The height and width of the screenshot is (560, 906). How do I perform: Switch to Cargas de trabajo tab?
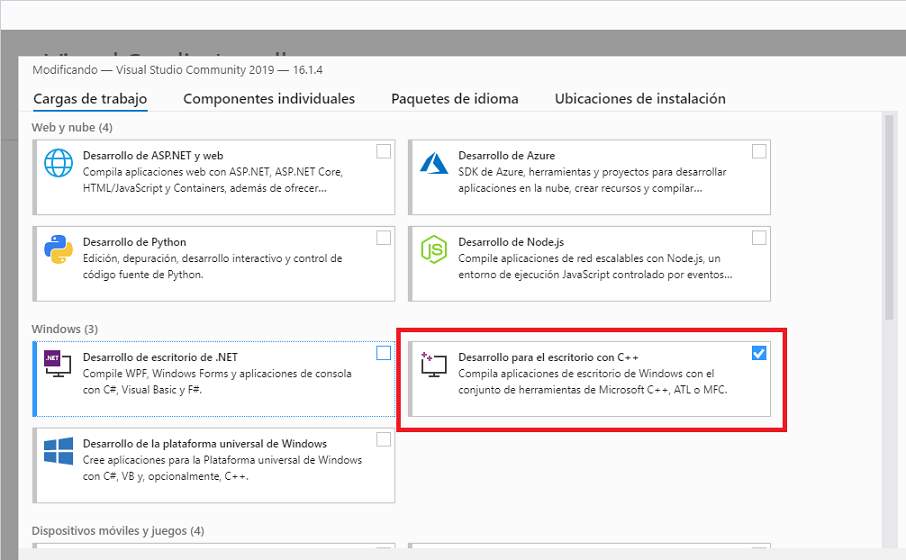point(90,99)
